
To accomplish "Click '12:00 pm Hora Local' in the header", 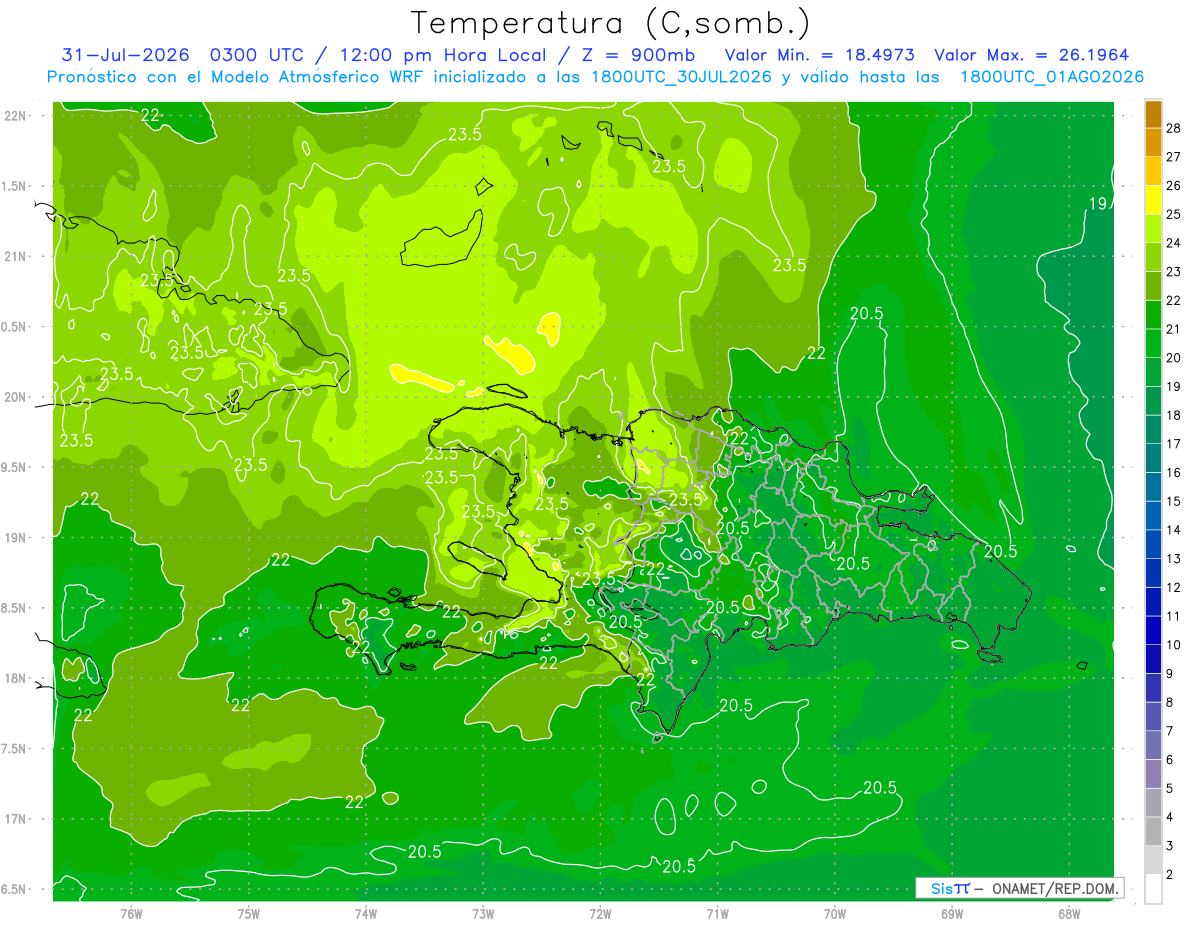I will tap(444, 55).
